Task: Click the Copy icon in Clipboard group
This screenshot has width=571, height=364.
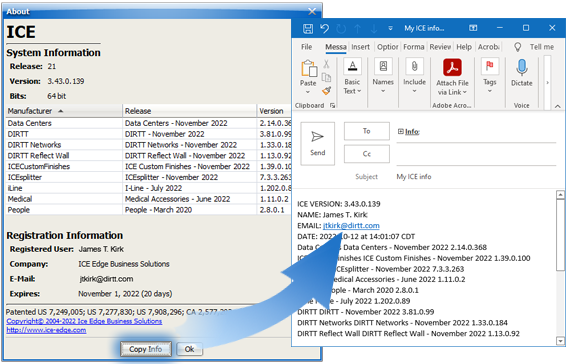Action: point(326,77)
